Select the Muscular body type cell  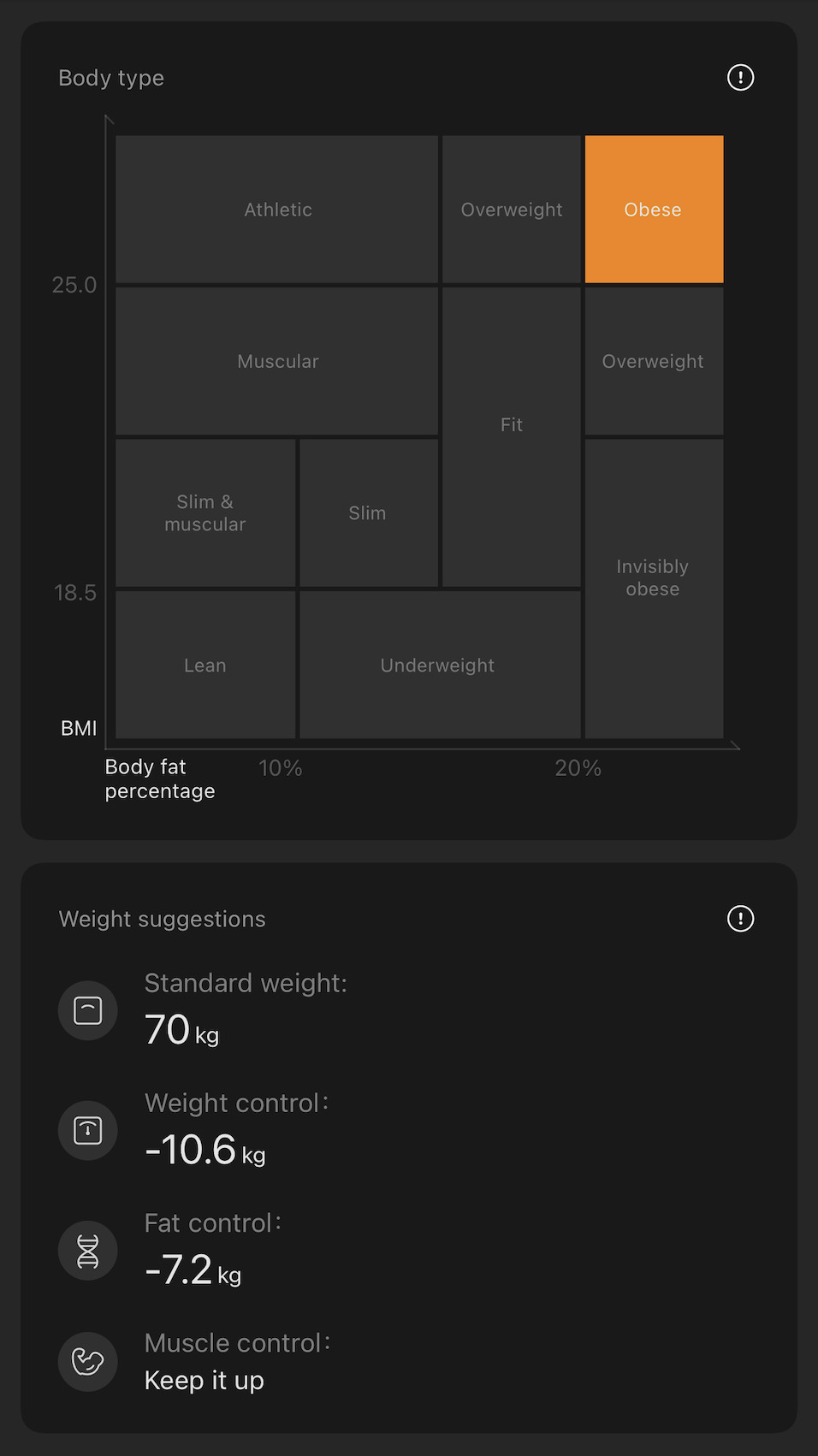pyautogui.click(x=277, y=361)
